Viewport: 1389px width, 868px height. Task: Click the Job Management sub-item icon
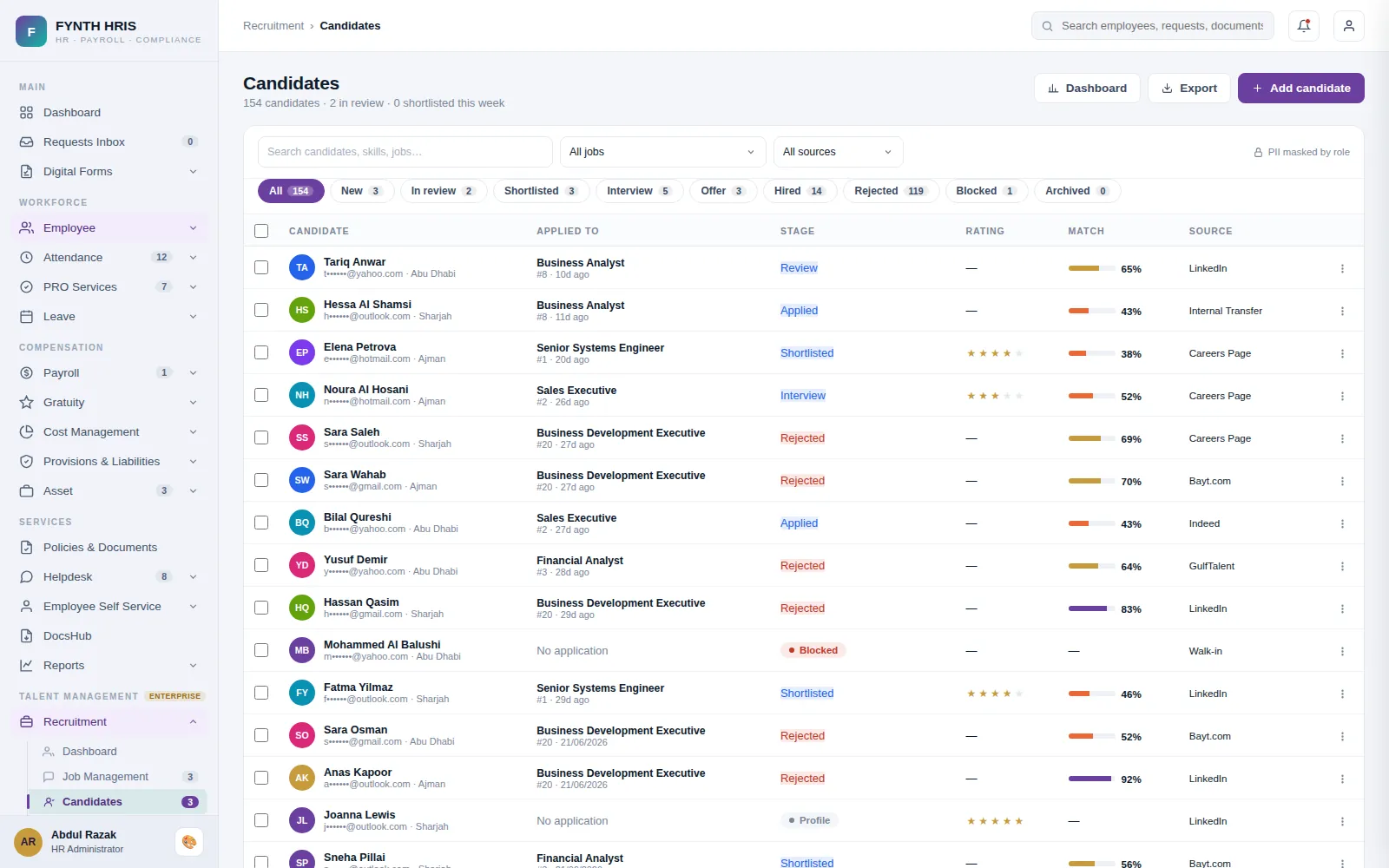click(49, 777)
